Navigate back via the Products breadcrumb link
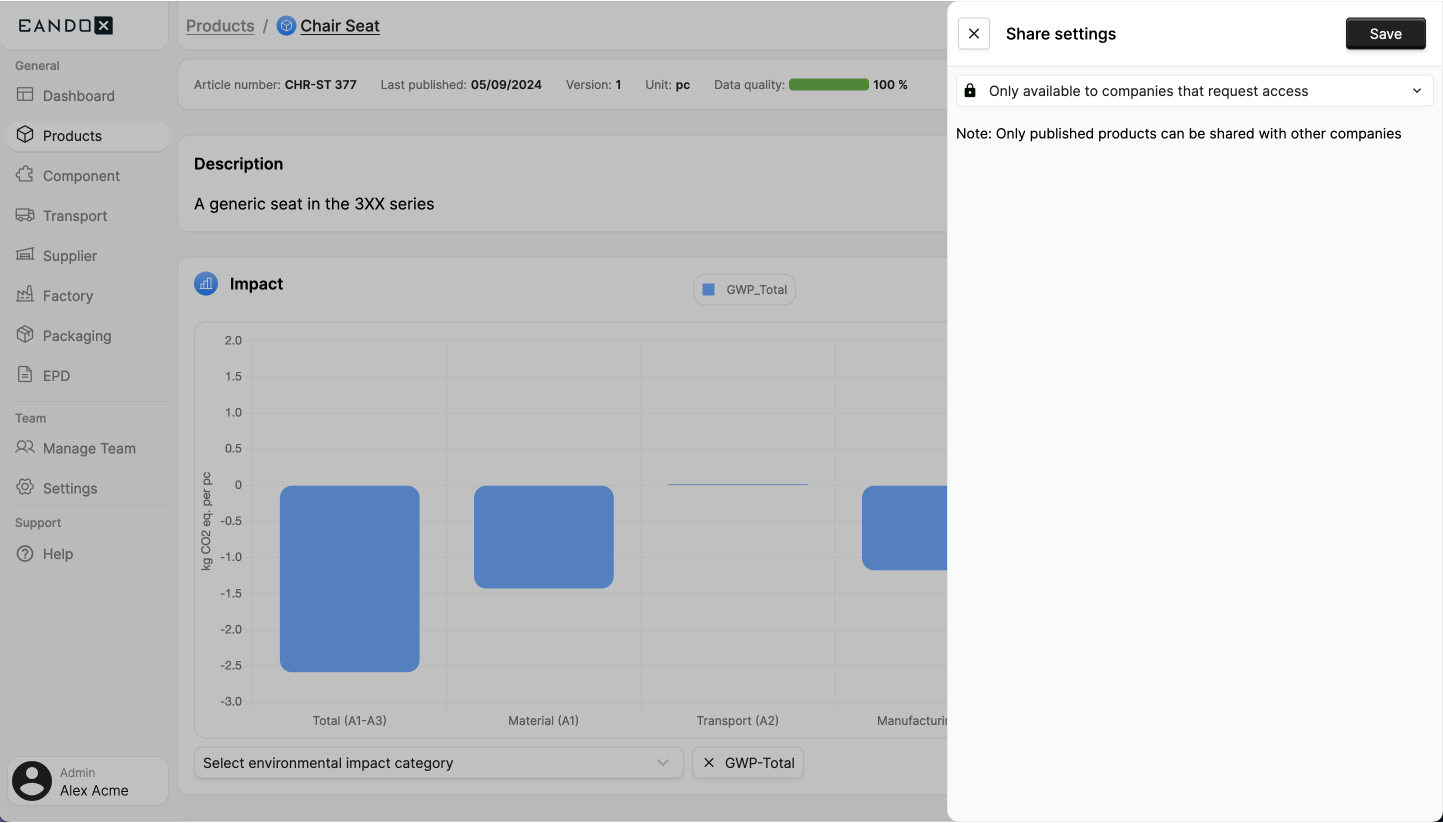 [x=220, y=25]
